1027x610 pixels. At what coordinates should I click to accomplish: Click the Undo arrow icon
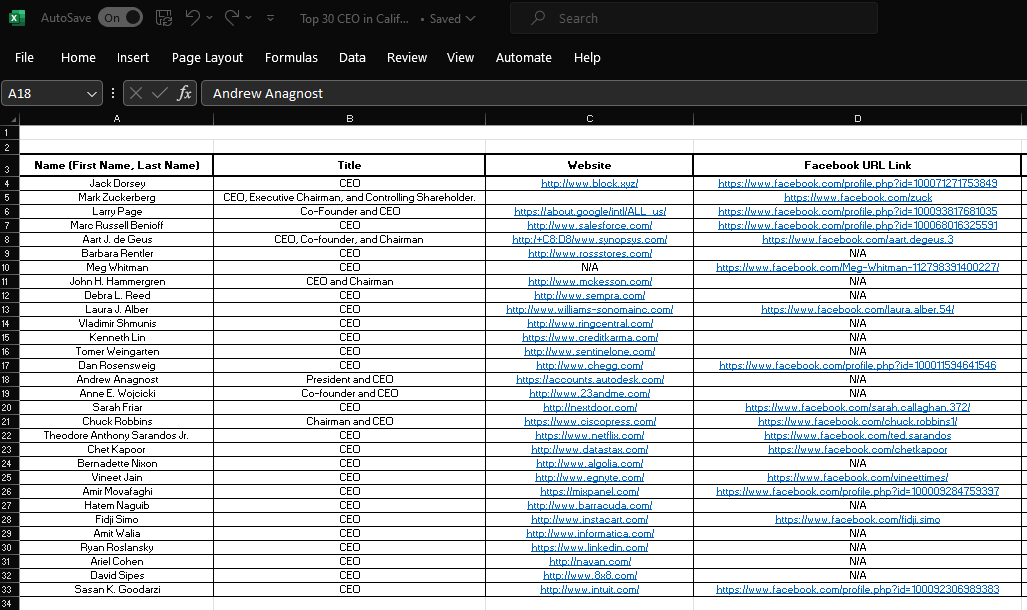pyautogui.click(x=192, y=18)
